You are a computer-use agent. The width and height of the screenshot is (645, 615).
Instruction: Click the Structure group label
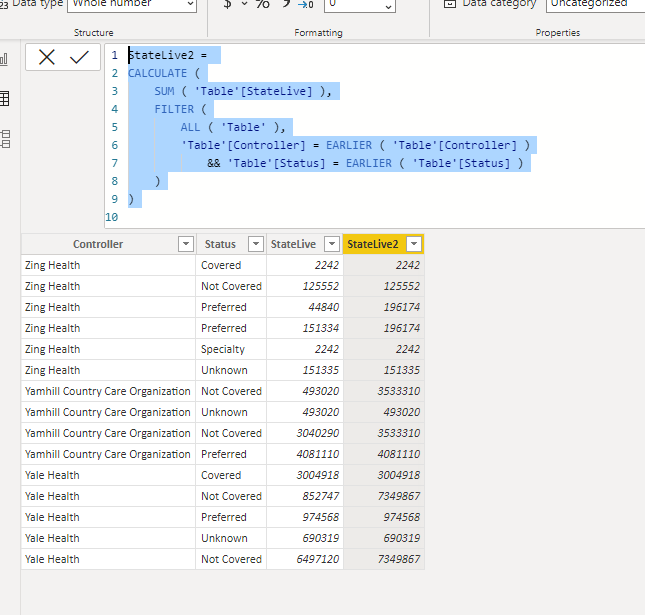(93, 32)
